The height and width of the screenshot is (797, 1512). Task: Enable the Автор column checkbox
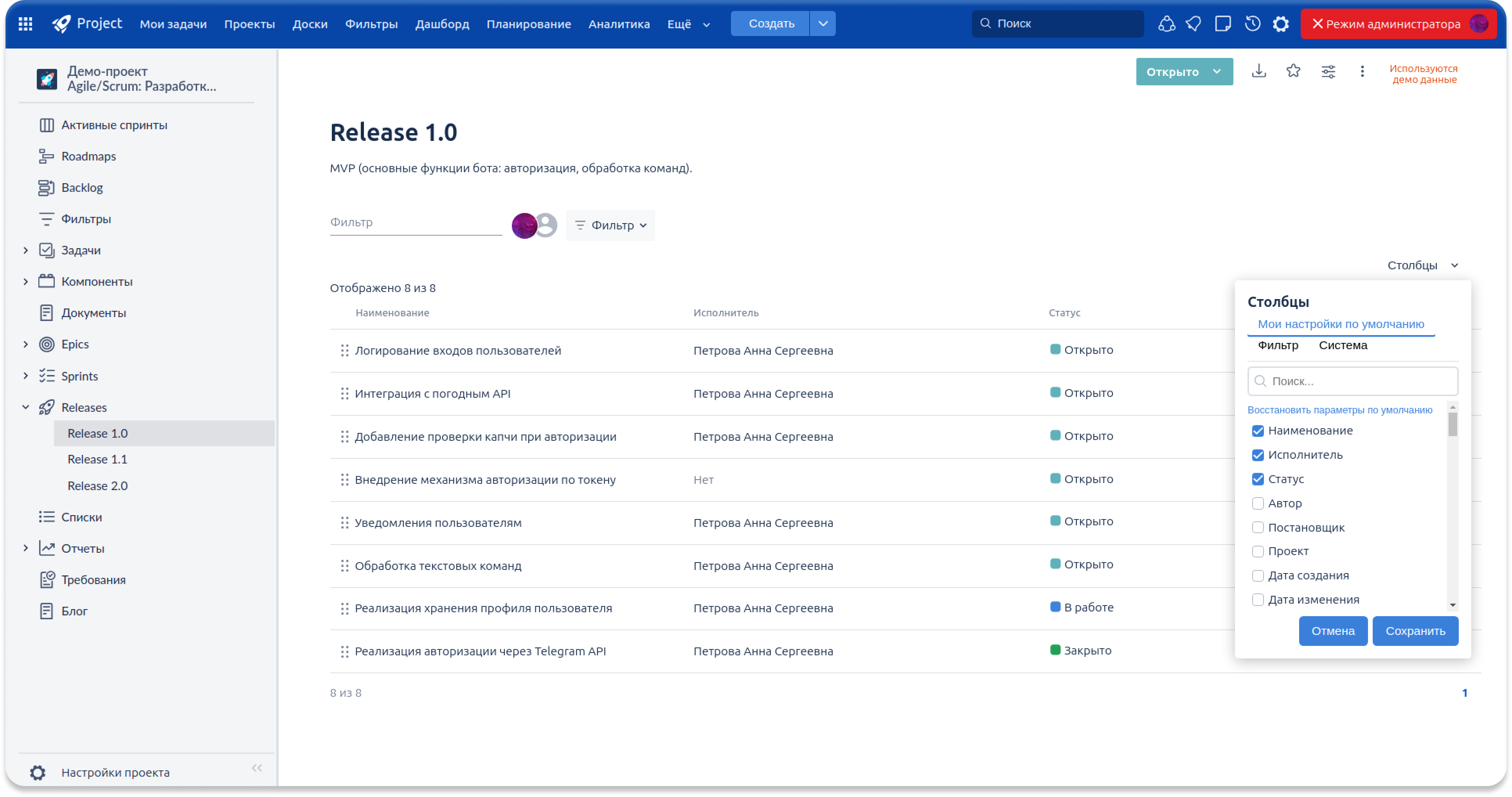pos(1258,503)
